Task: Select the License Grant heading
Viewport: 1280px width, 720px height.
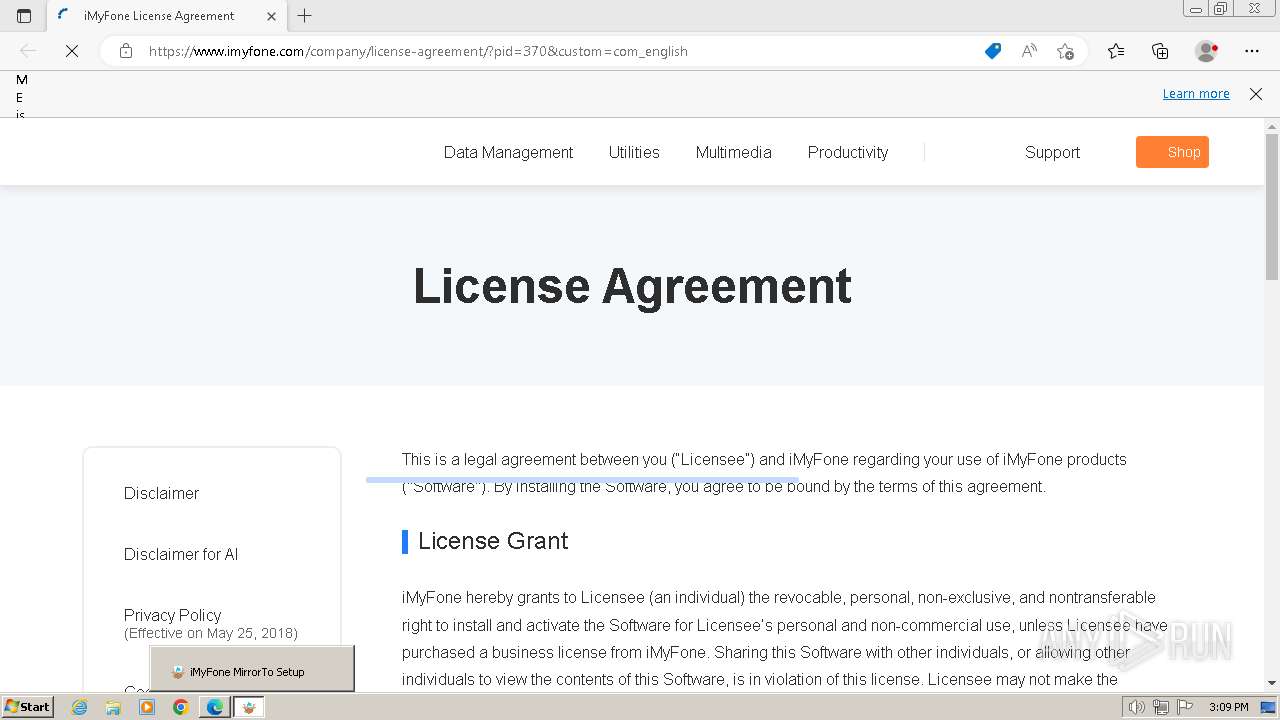Action: (493, 541)
